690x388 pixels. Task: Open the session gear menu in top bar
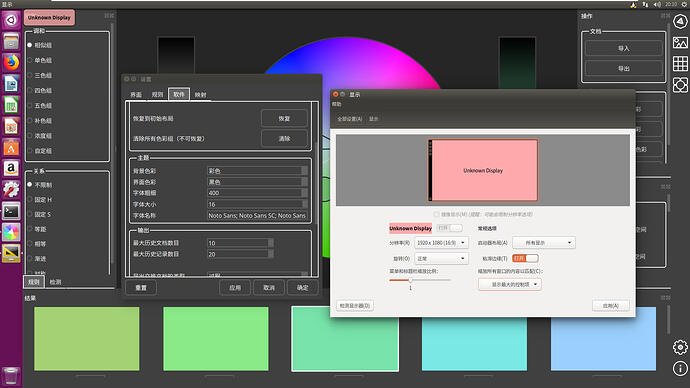click(x=685, y=4)
